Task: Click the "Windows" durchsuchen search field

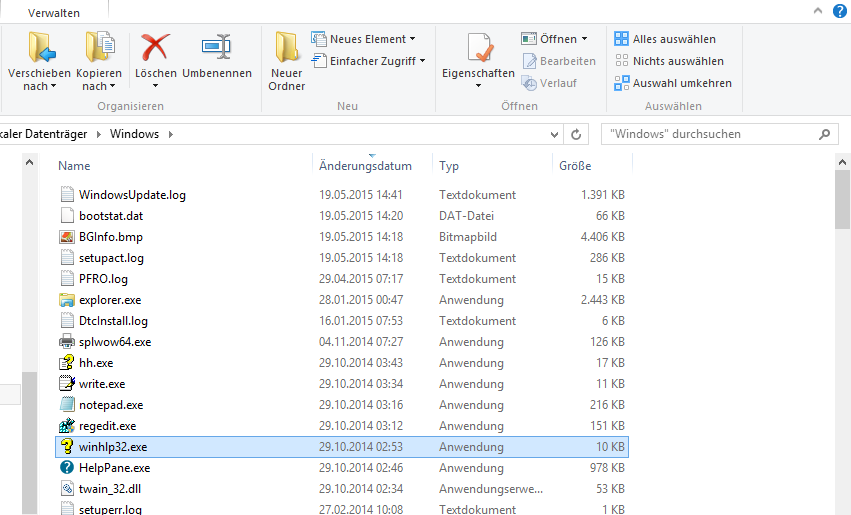Action: 710,134
